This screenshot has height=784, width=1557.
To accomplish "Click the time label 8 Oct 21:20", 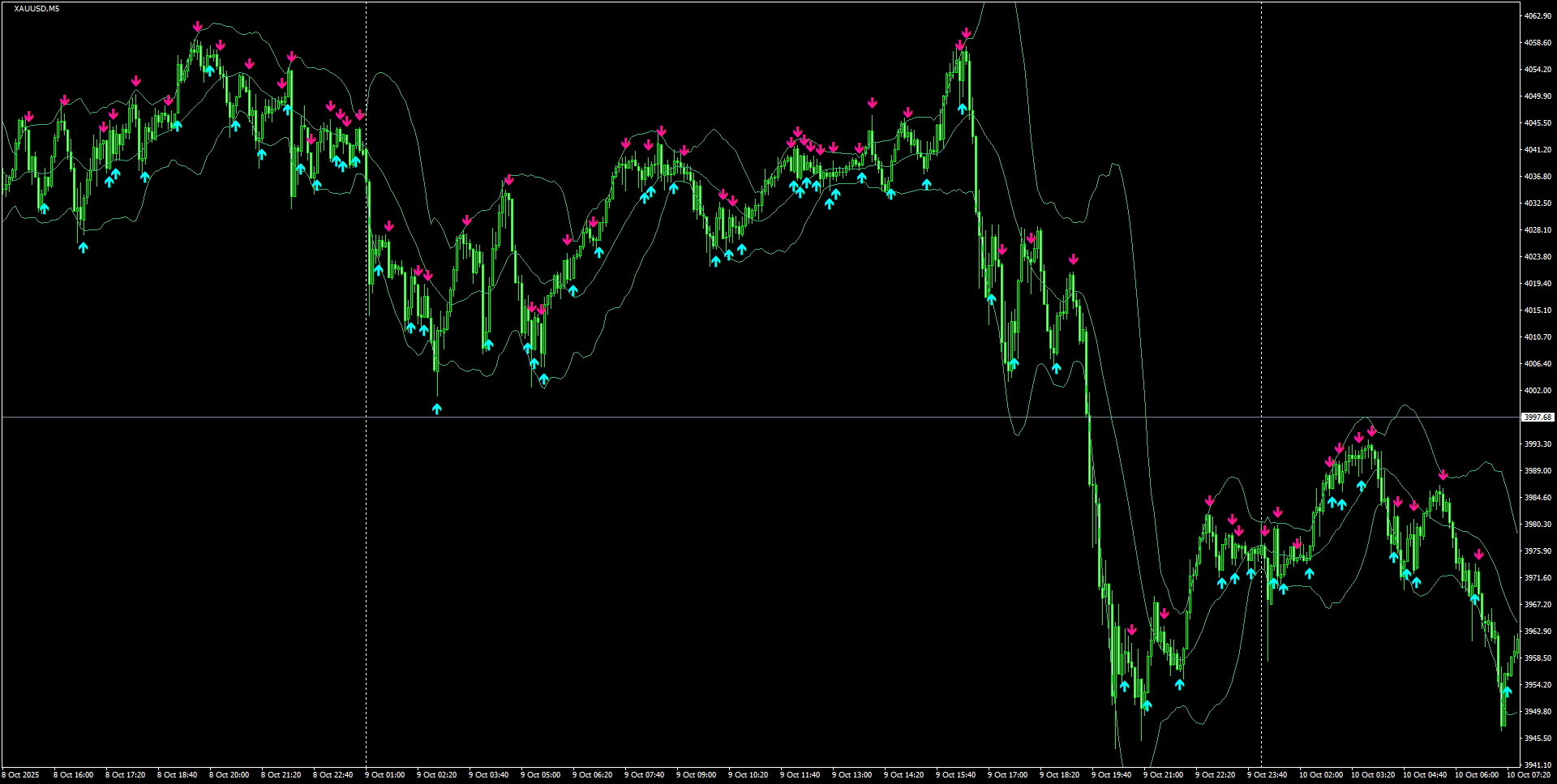I will pyautogui.click(x=281, y=775).
